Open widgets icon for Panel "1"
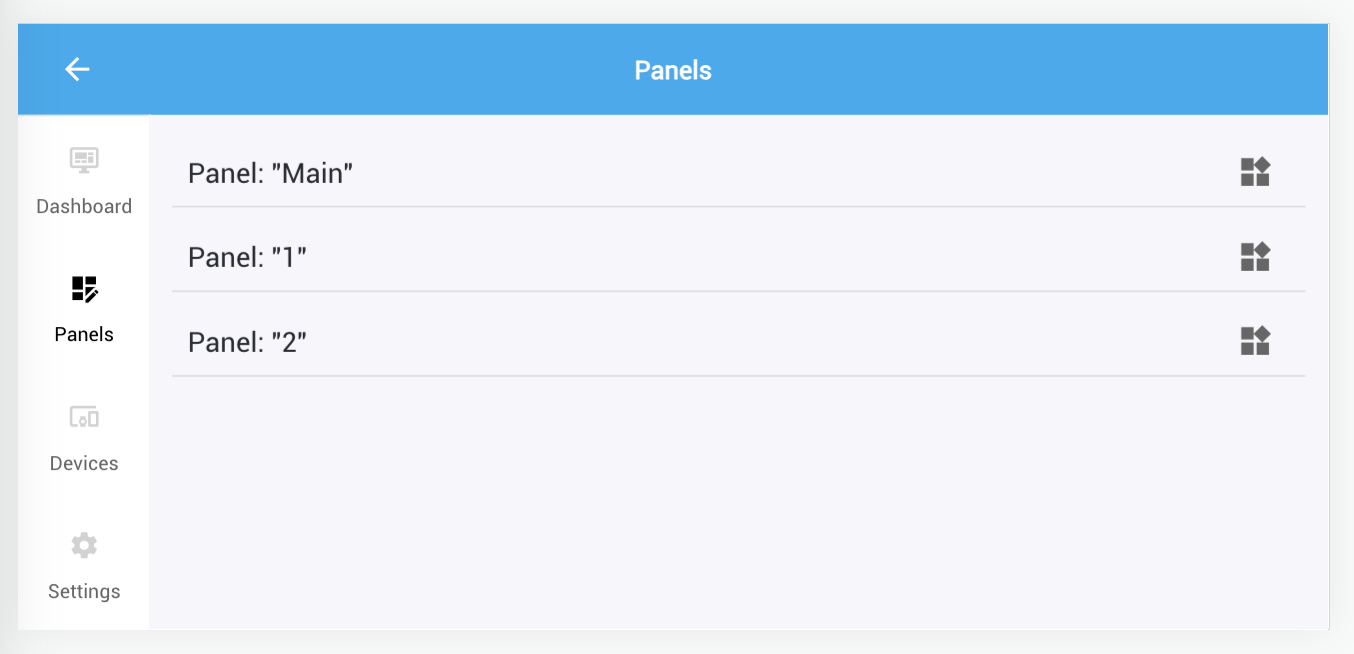 pos(1254,257)
